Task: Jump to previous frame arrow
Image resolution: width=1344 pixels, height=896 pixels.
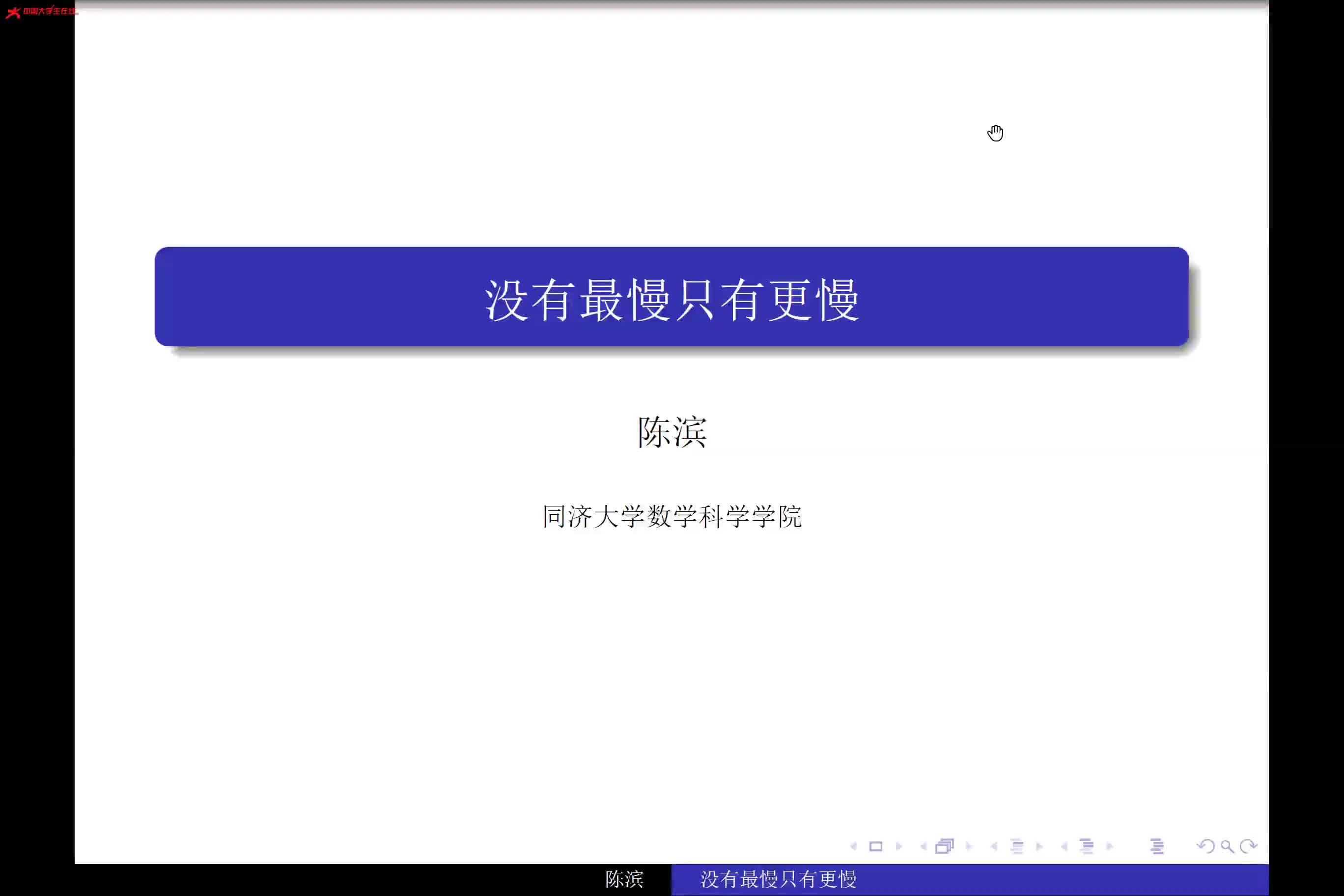Action: pos(924,846)
